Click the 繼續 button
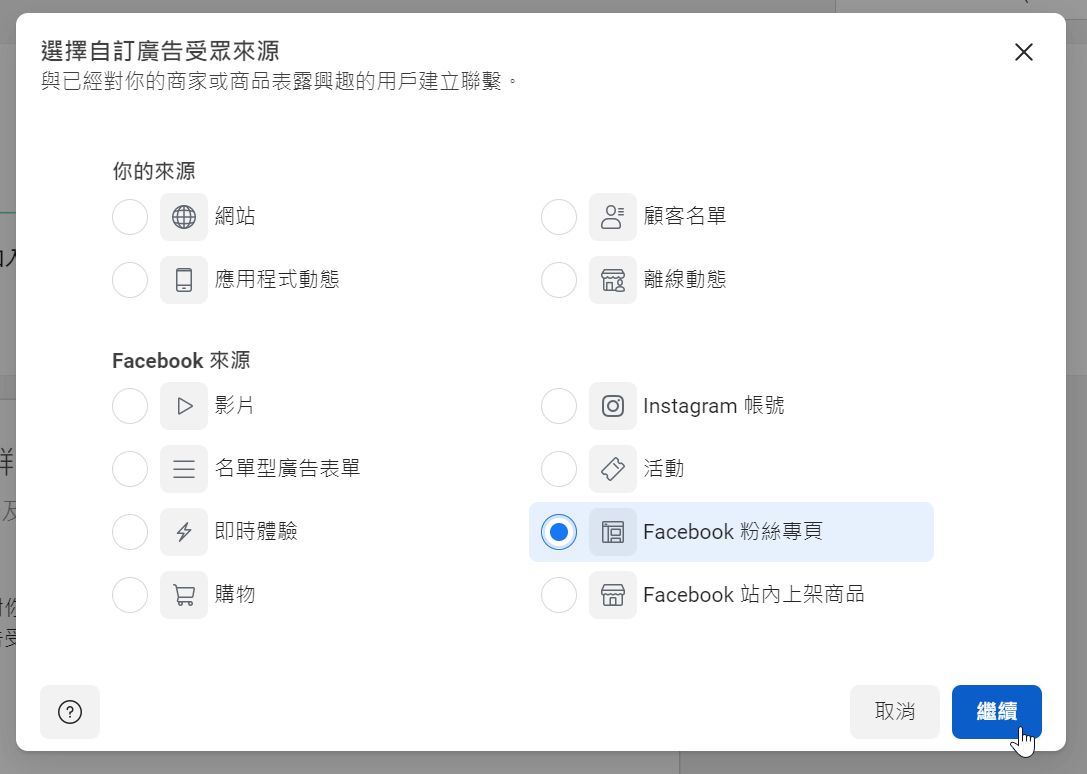The height and width of the screenshot is (774, 1087). [996, 712]
